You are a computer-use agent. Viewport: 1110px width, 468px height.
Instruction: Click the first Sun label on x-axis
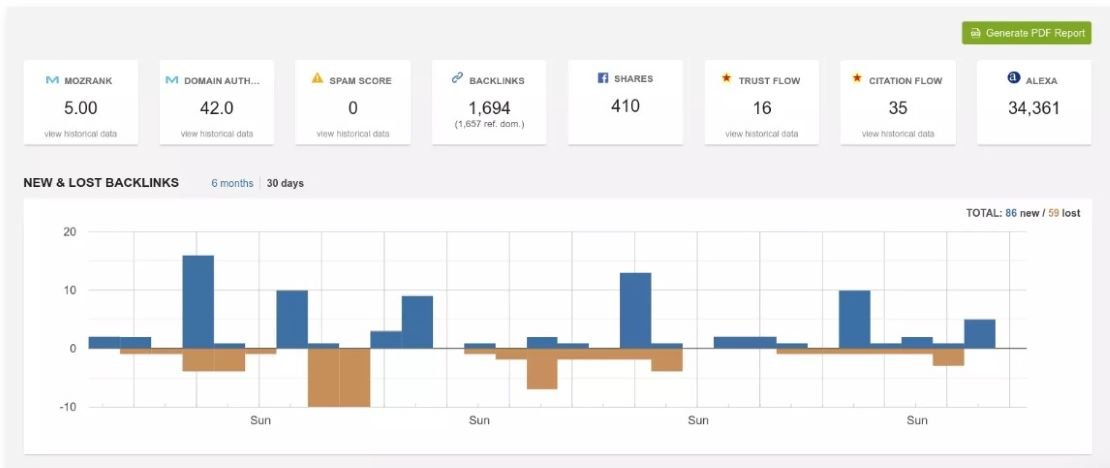[261, 421]
